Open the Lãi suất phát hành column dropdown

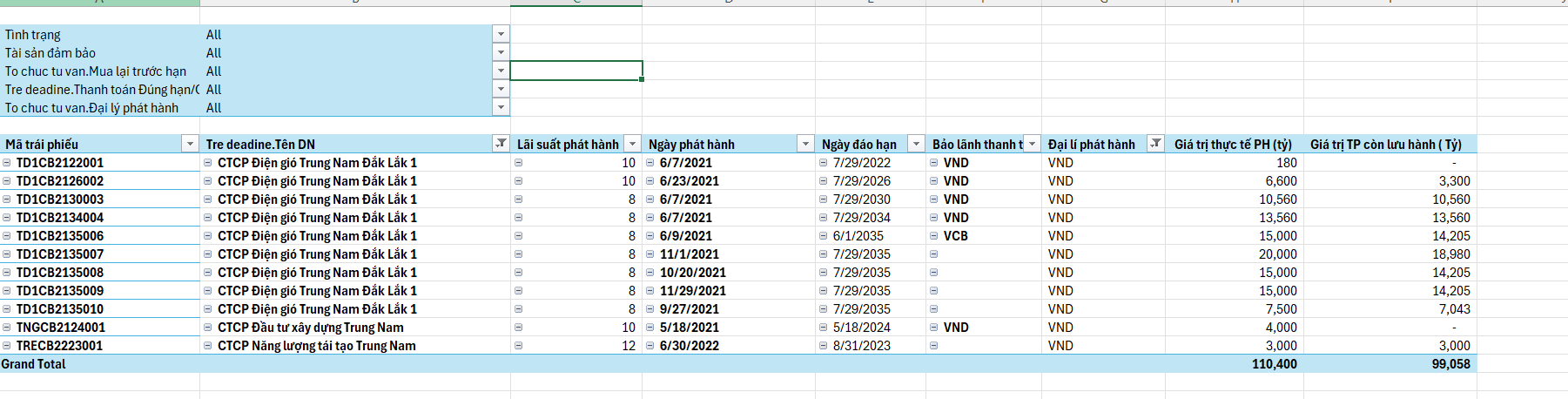[633, 144]
